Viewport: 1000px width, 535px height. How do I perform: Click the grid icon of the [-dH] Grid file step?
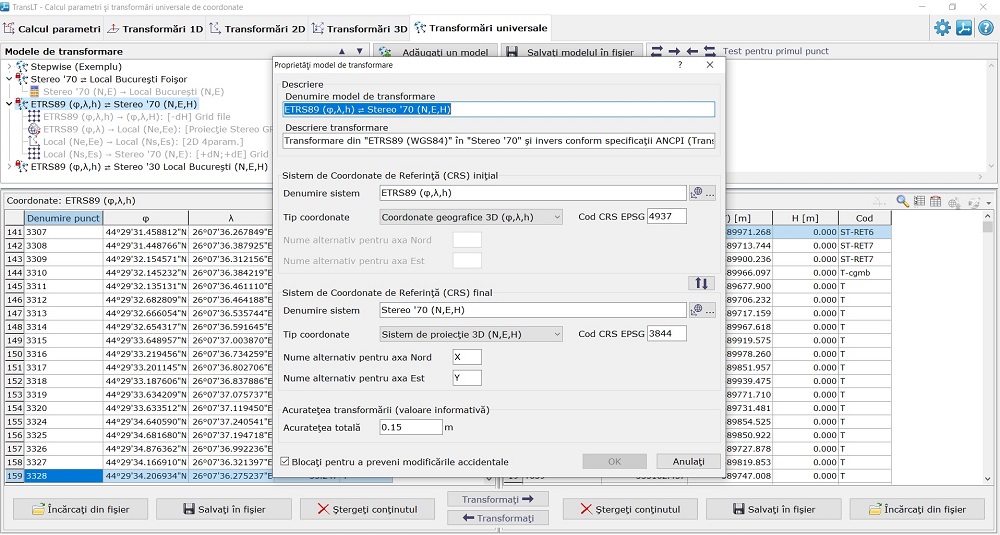(x=34, y=117)
